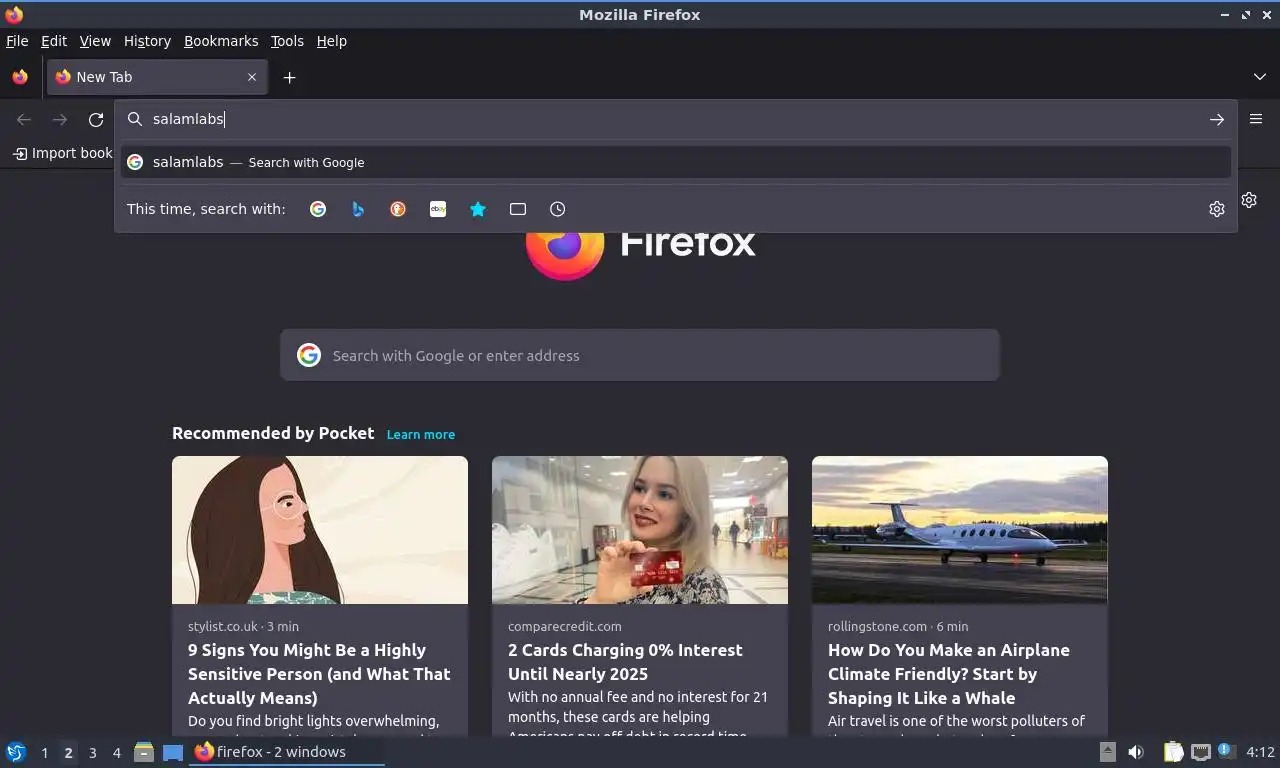This screenshot has width=1280, height=768.
Task: Go forward one page
Action: 60,120
